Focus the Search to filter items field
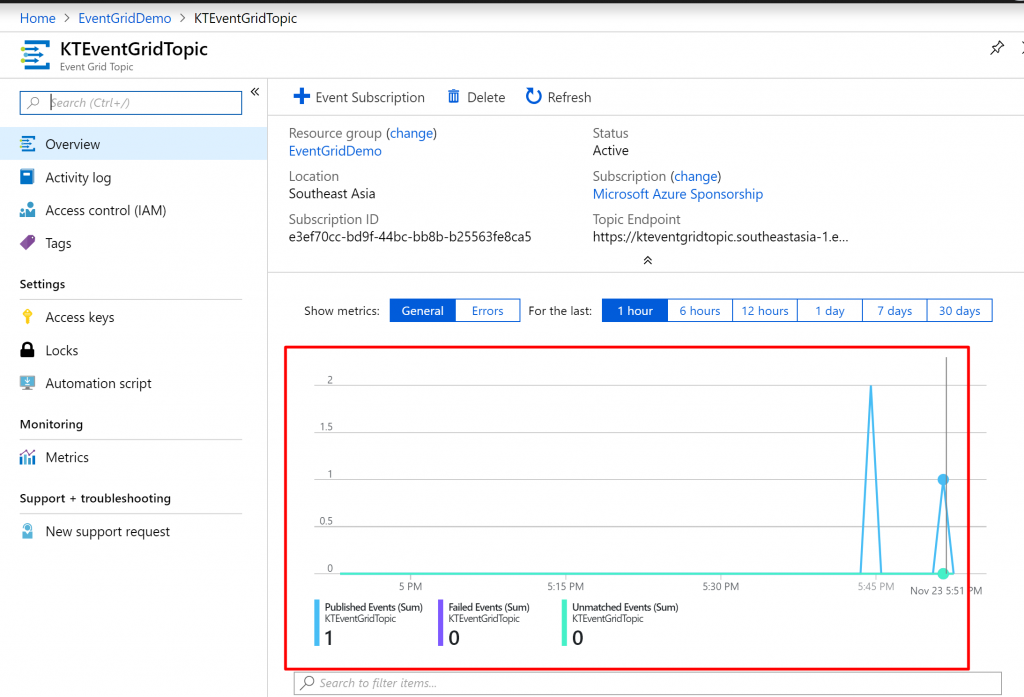The width and height of the screenshot is (1024, 697). [647, 683]
